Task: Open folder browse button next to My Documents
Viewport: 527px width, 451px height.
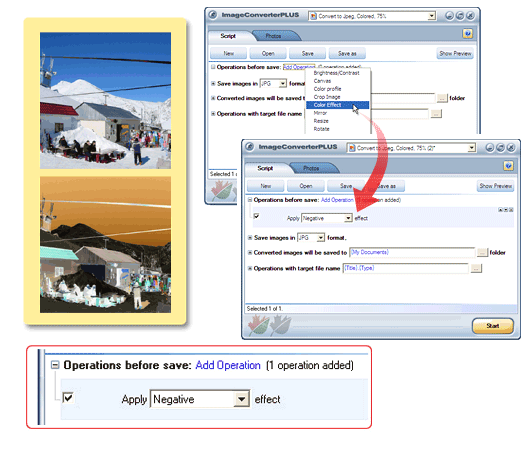Action: 482,252
